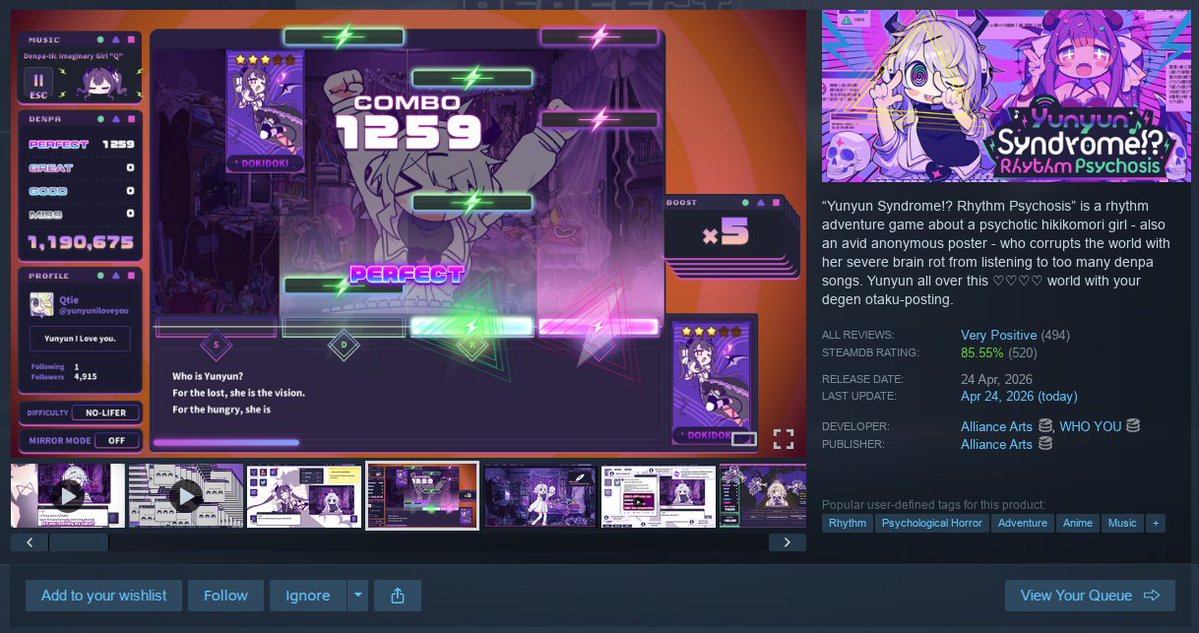Click the release date text 24 Apr, 2026
1199x633 pixels.
[996, 379]
